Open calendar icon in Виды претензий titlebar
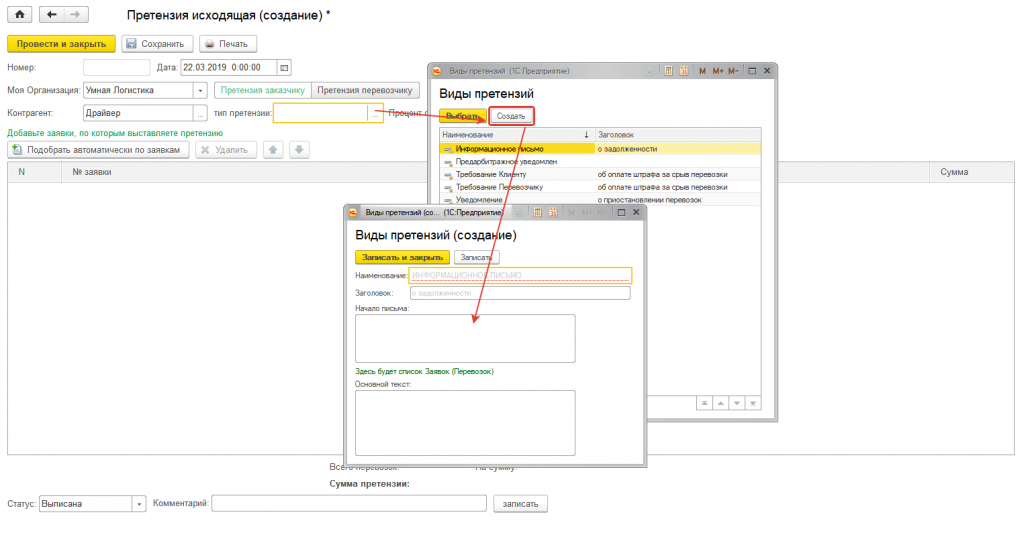Screen dimensions: 1024x543 [684, 71]
